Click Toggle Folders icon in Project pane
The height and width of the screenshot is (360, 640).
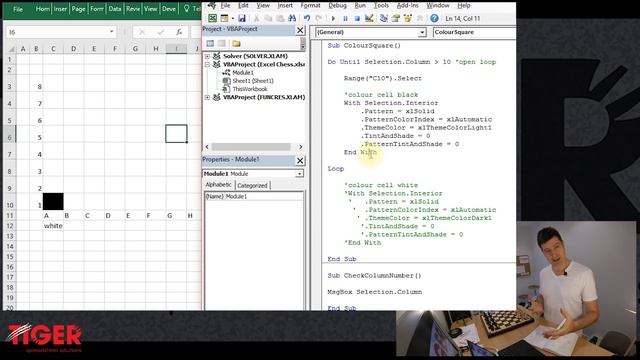(x=236, y=43)
